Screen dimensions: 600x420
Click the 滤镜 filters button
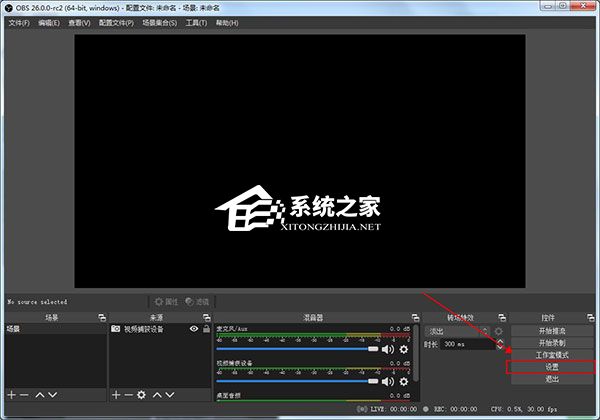197,302
